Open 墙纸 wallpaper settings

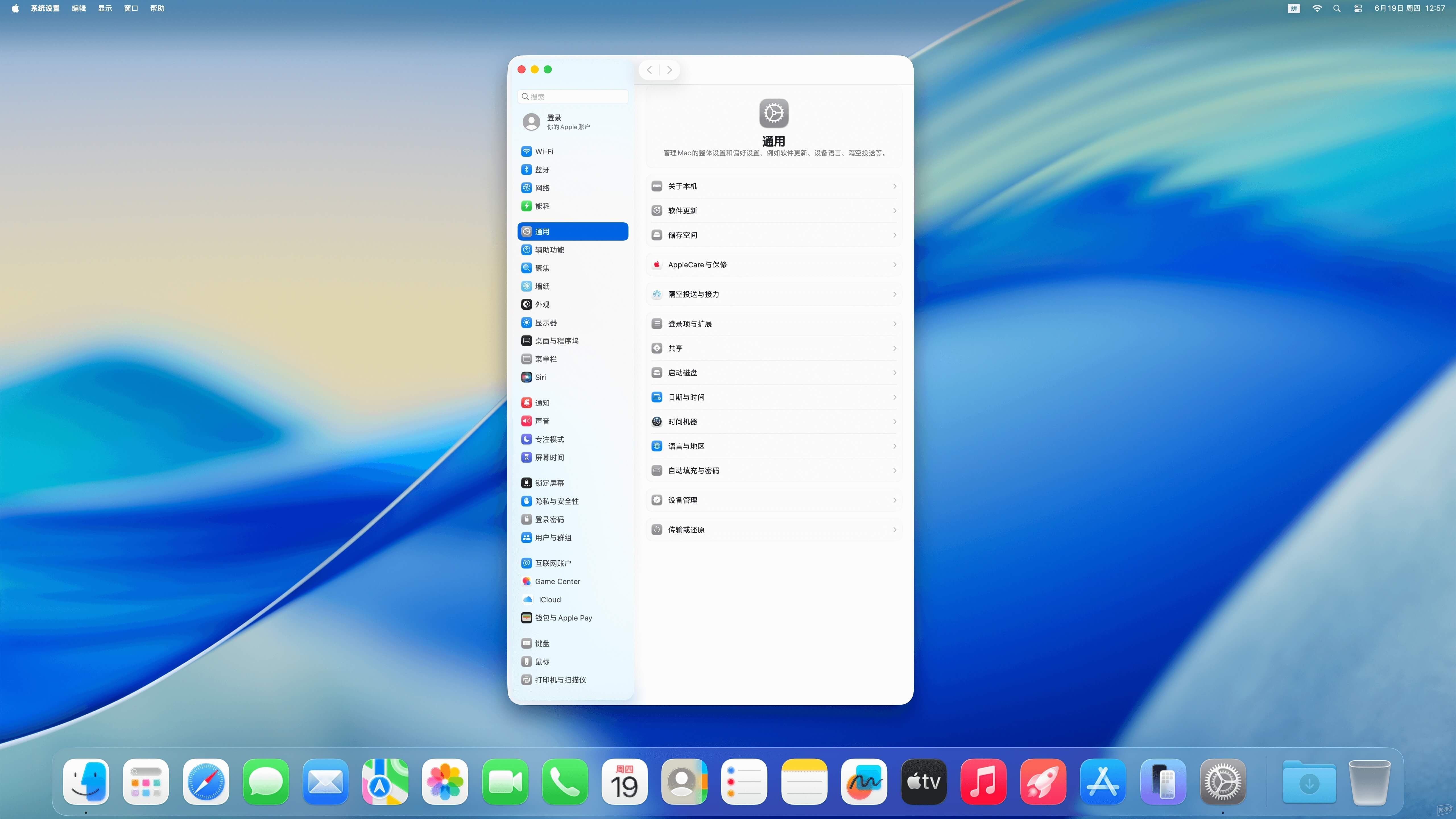572,286
